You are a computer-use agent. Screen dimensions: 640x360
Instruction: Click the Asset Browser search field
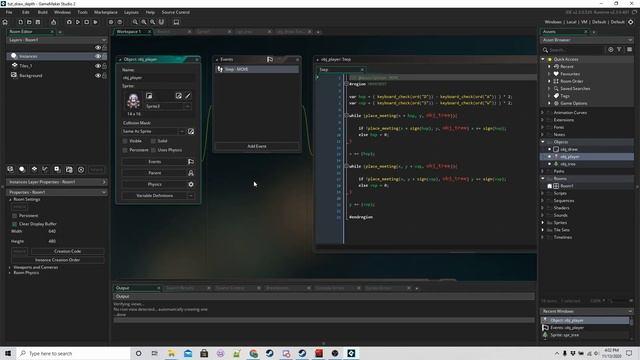coord(576,50)
